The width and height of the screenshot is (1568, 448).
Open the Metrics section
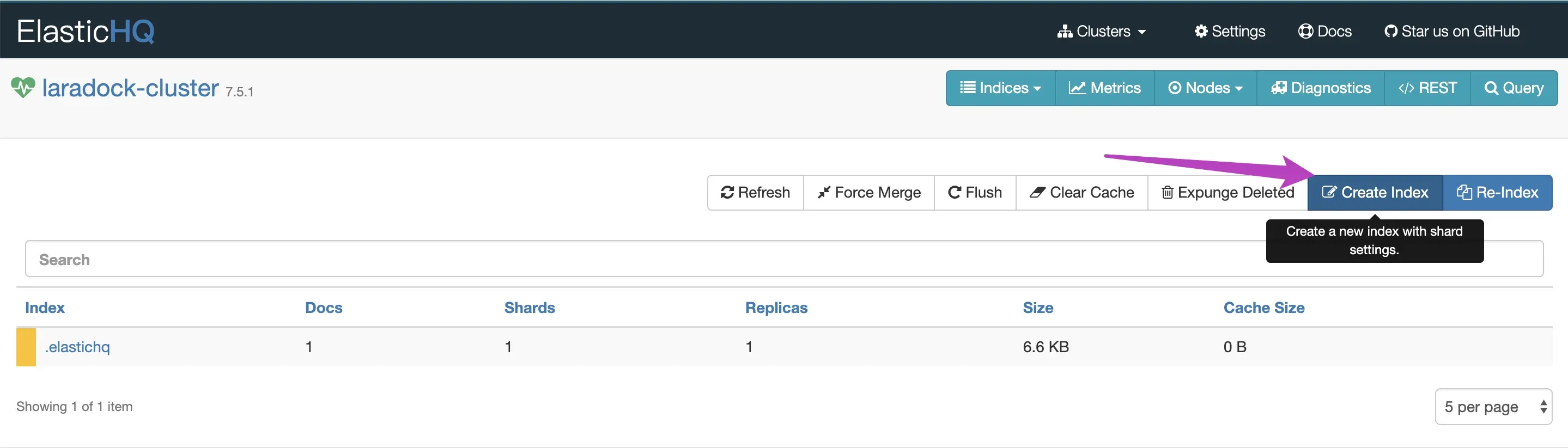click(1104, 88)
